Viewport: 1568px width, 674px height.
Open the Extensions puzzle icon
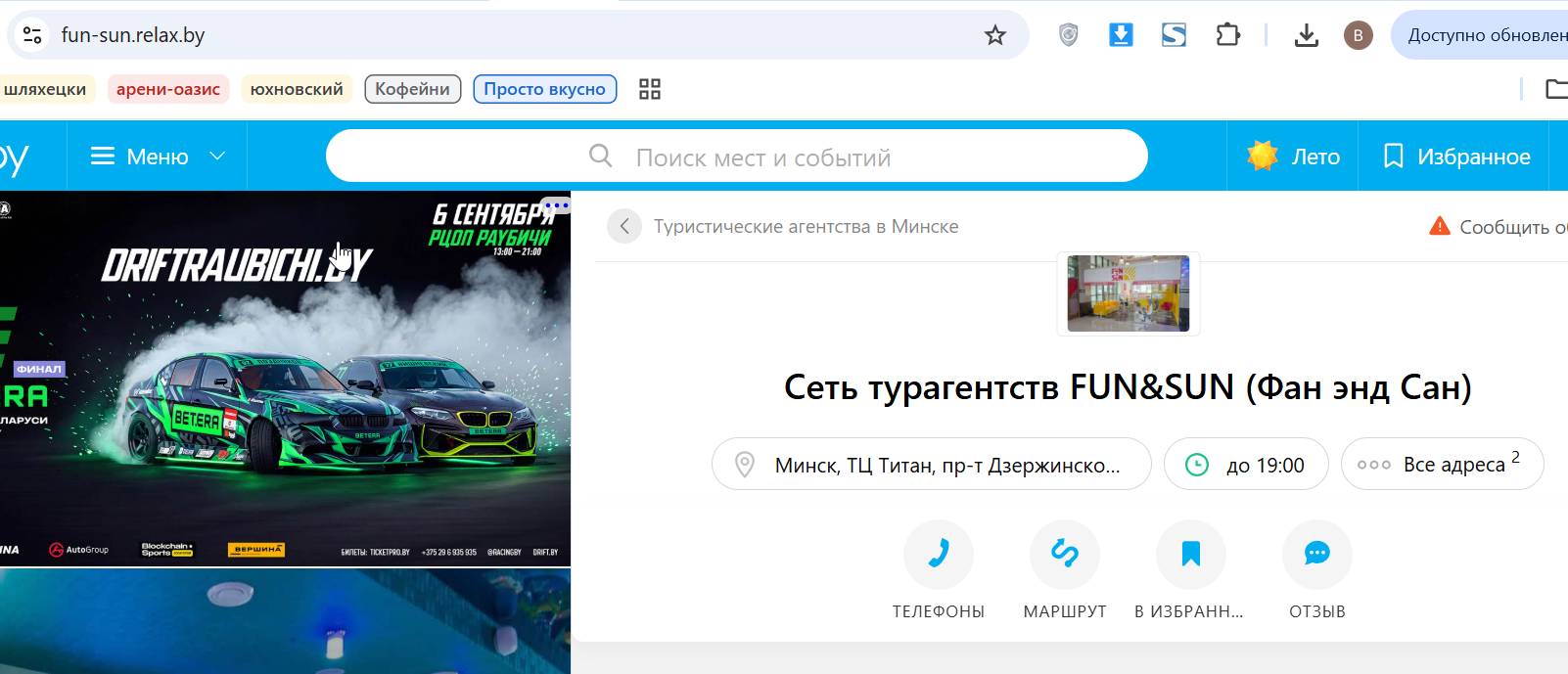[x=1227, y=35]
